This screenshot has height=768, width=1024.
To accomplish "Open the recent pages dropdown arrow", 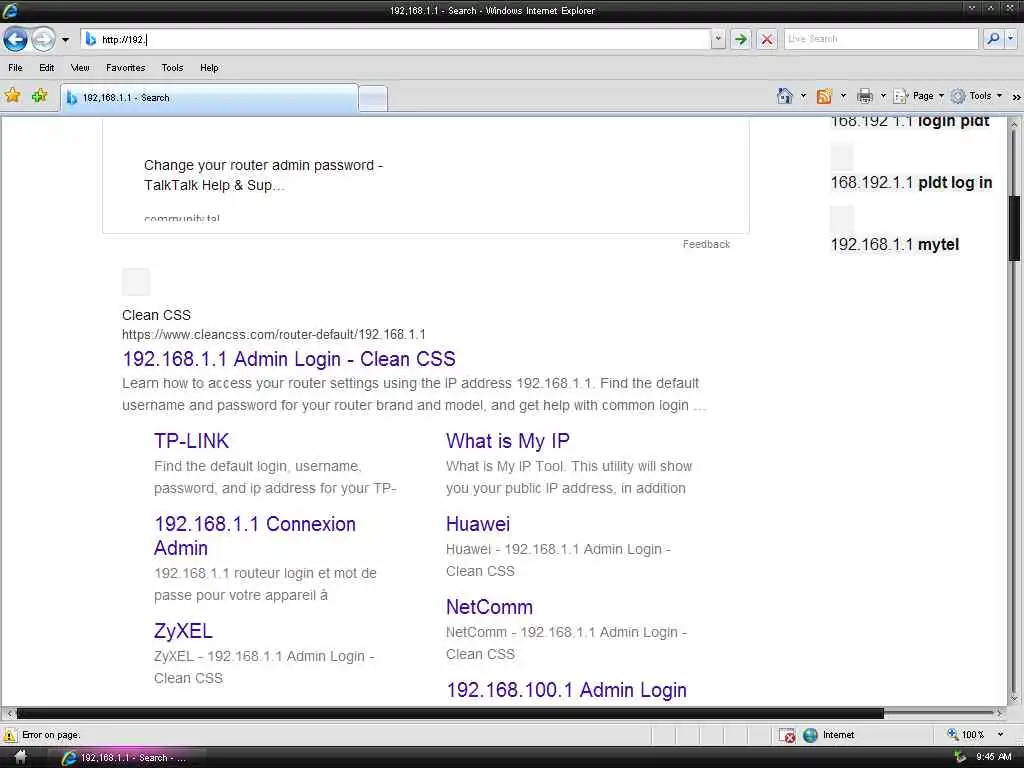I will coord(65,40).
